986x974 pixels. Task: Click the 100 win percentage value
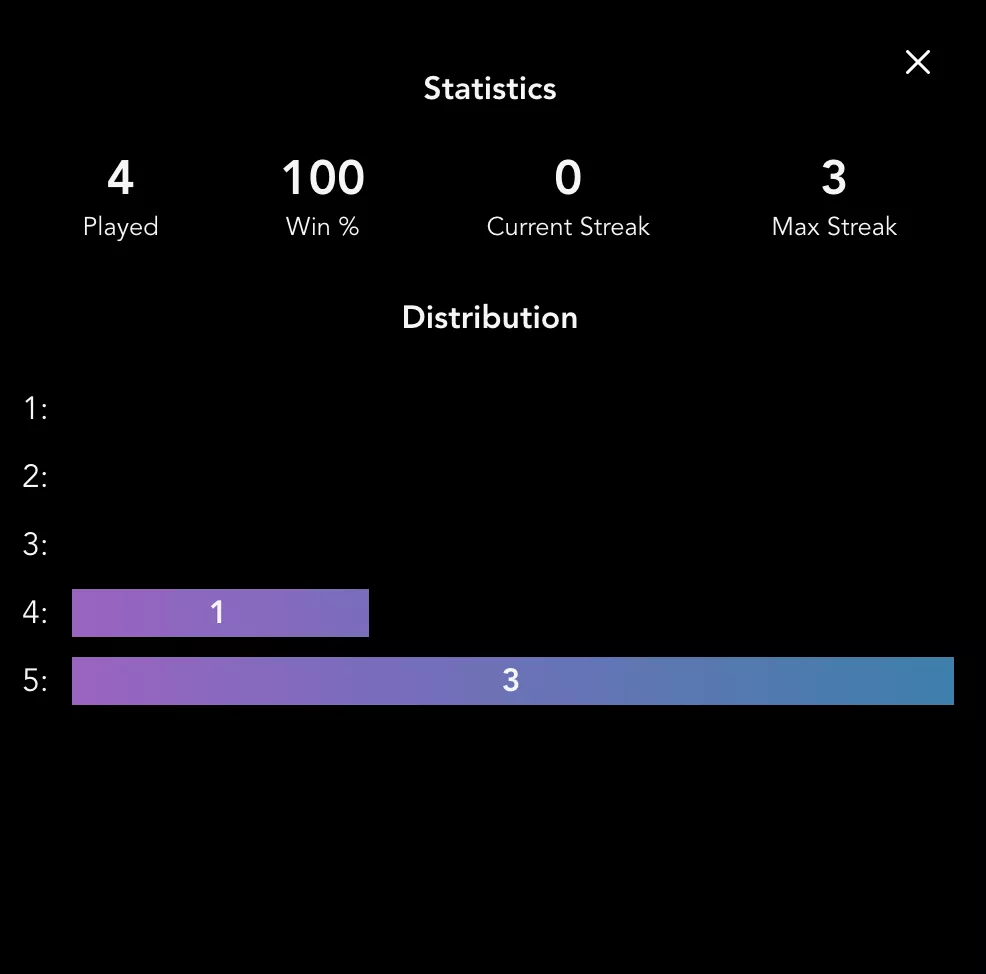point(322,179)
